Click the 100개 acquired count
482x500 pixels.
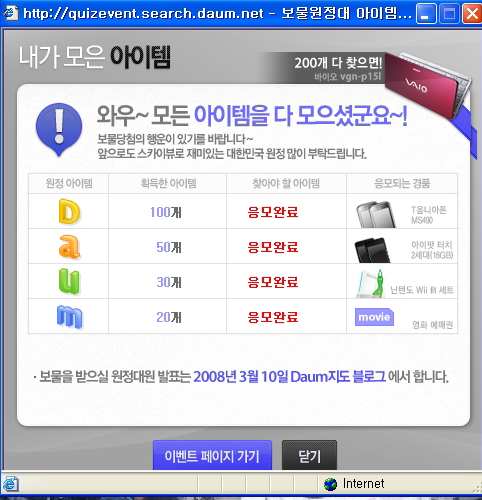tap(166, 212)
